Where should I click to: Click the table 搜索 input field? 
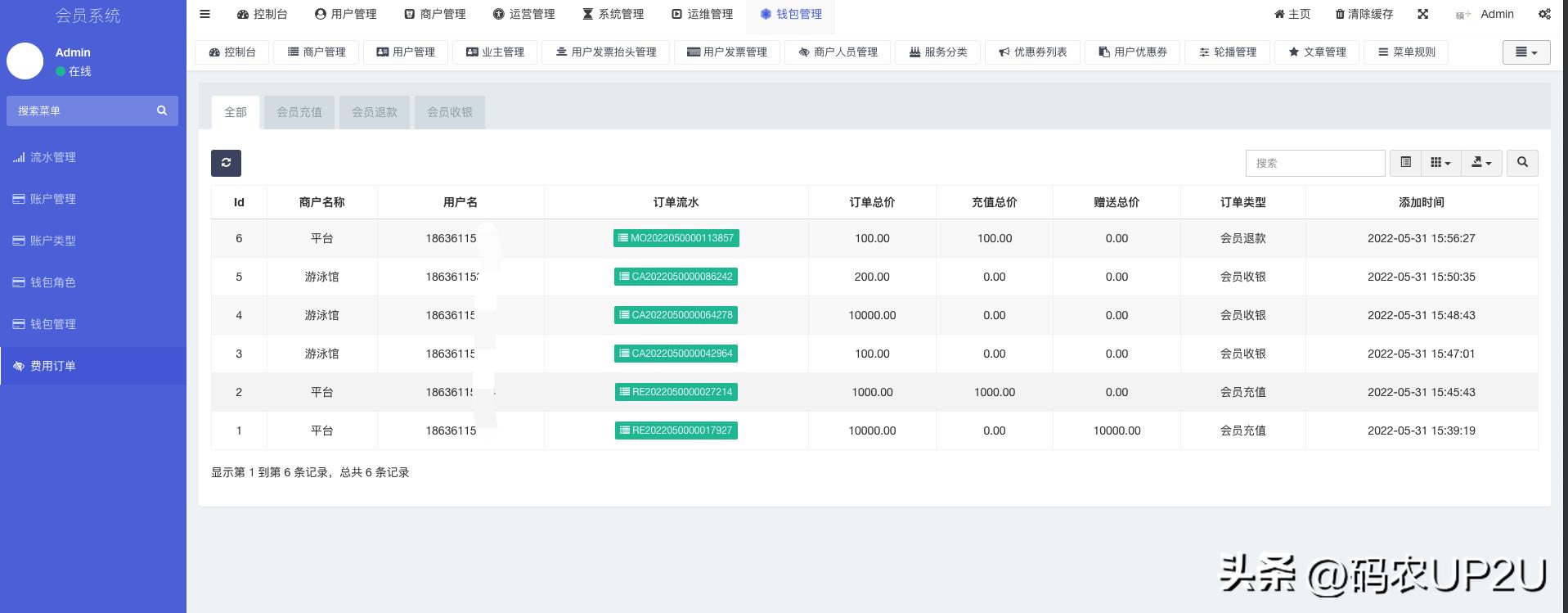point(1315,163)
